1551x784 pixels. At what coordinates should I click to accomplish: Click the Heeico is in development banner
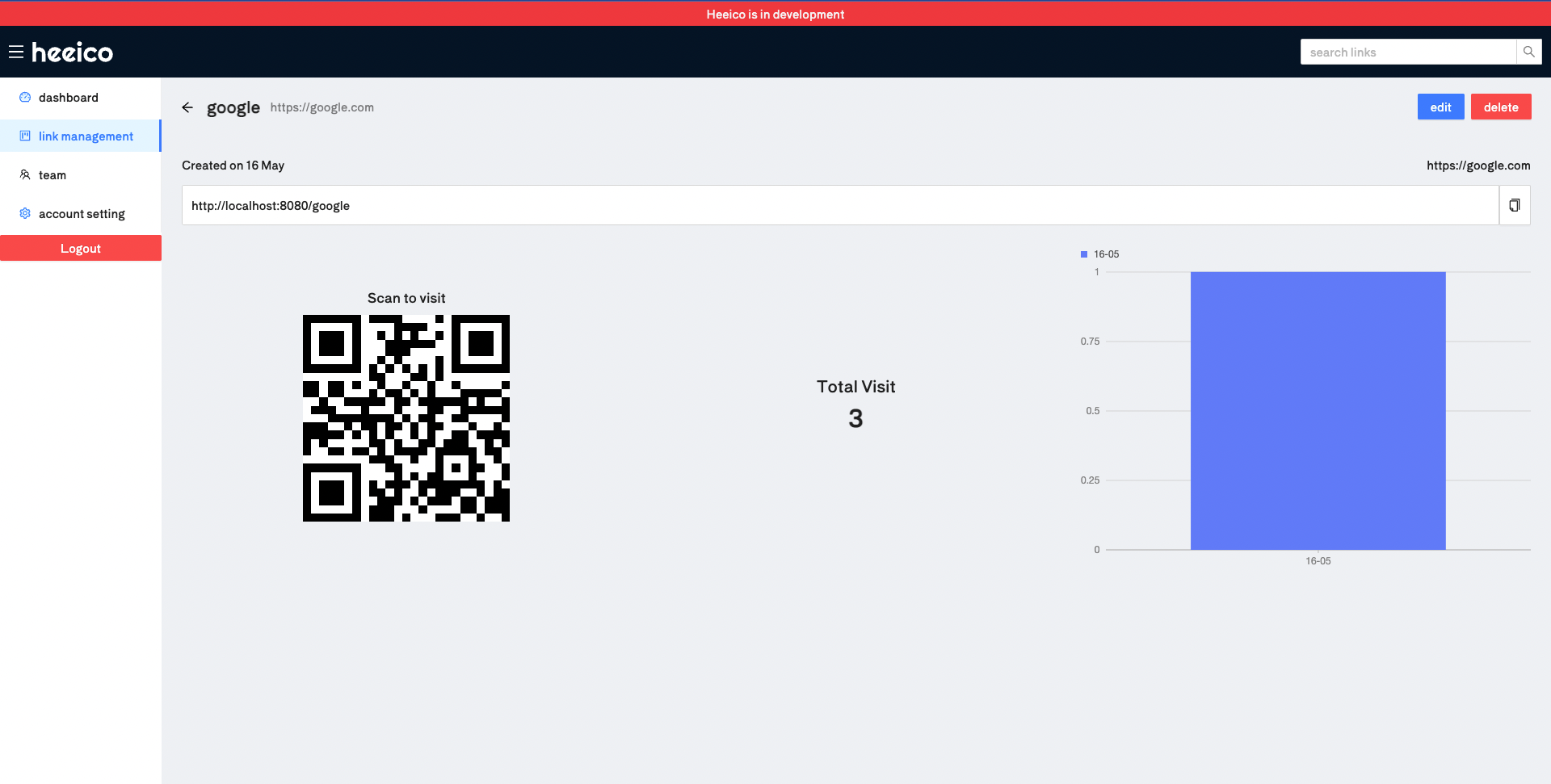coord(775,14)
